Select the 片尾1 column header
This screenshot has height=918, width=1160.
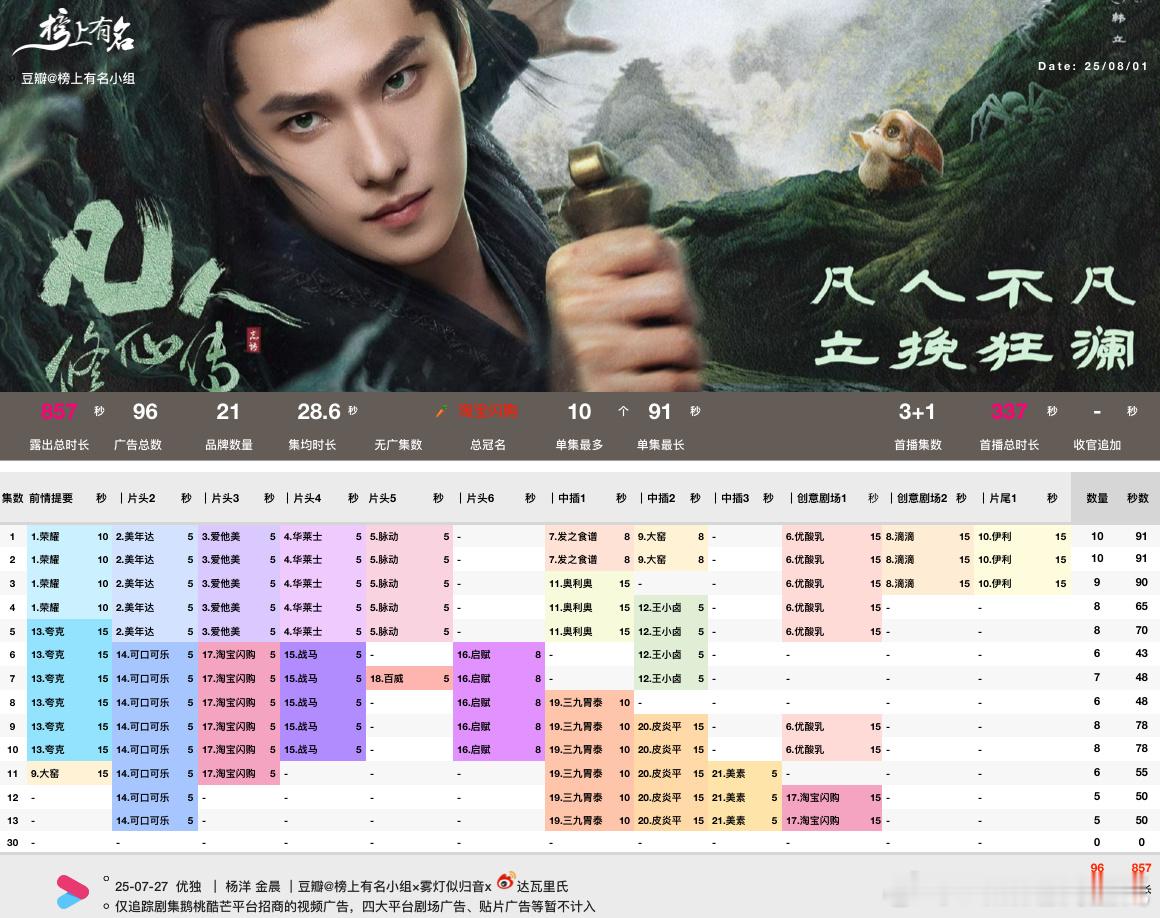click(x=1002, y=498)
